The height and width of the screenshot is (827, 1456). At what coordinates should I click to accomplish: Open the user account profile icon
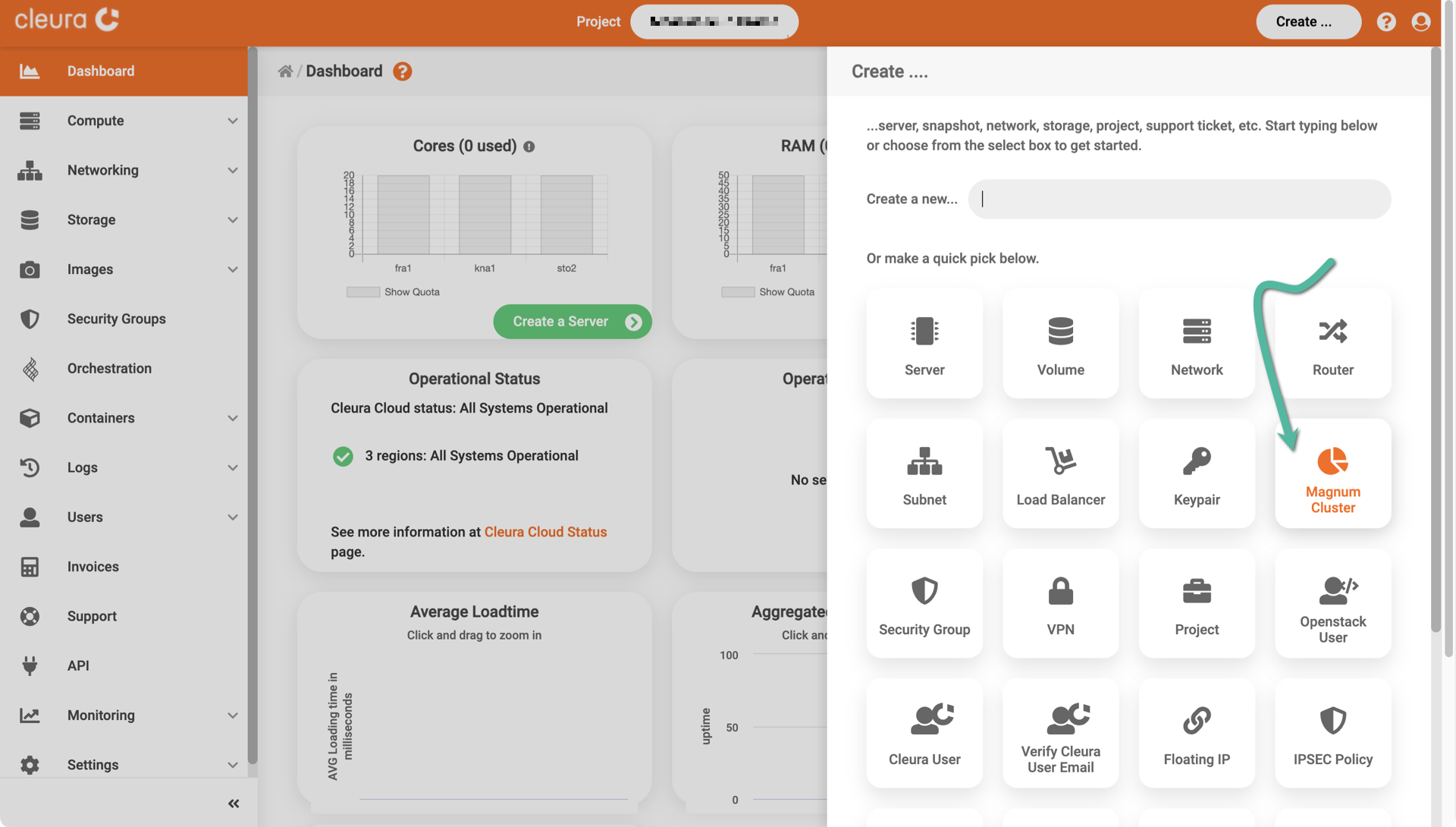(1420, 22)
